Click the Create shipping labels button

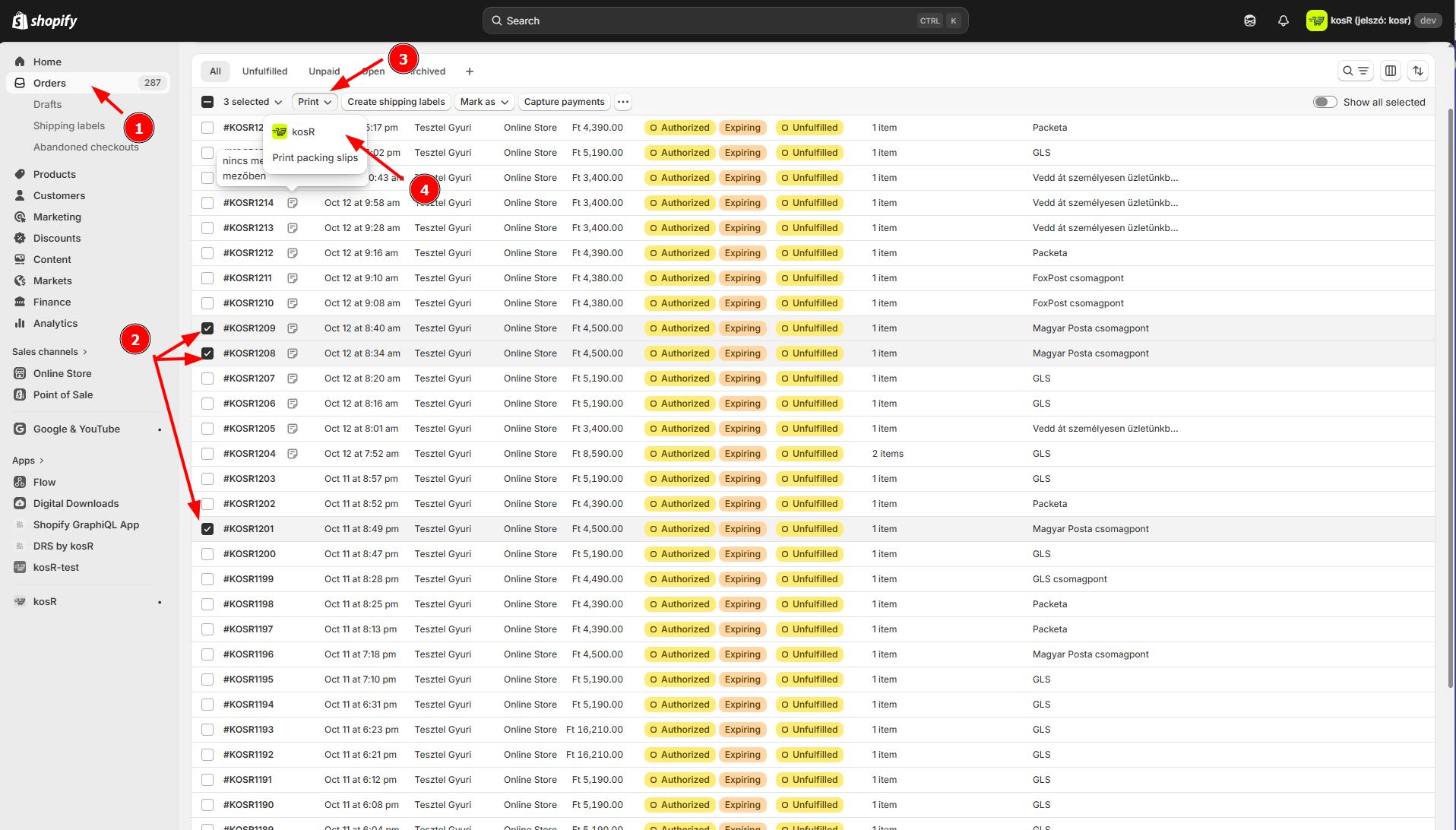coord(396,102)
